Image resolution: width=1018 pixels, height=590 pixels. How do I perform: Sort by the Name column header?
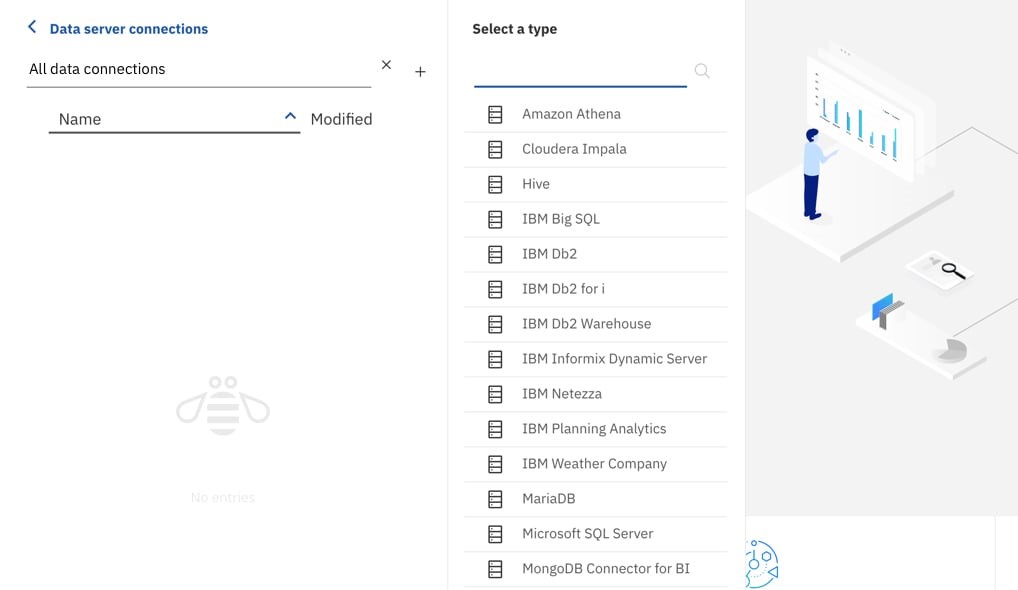coord(80,119)
